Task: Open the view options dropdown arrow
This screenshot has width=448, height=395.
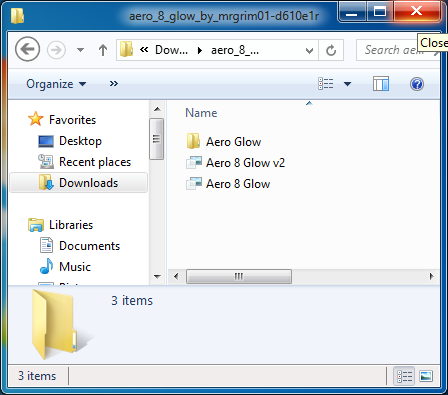Action: pyautogui.click(x=347, y=84)
